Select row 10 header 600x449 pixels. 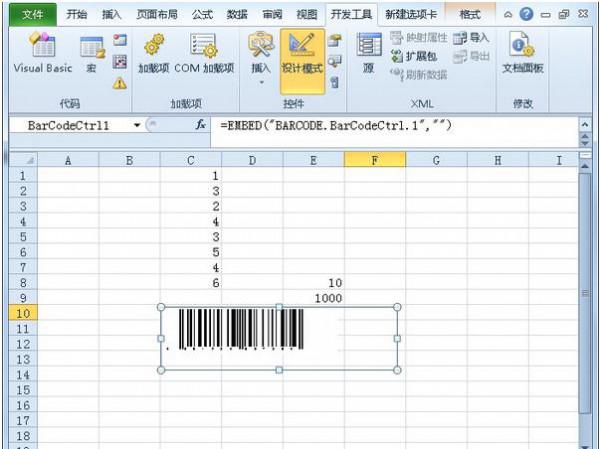pos(23,313)
